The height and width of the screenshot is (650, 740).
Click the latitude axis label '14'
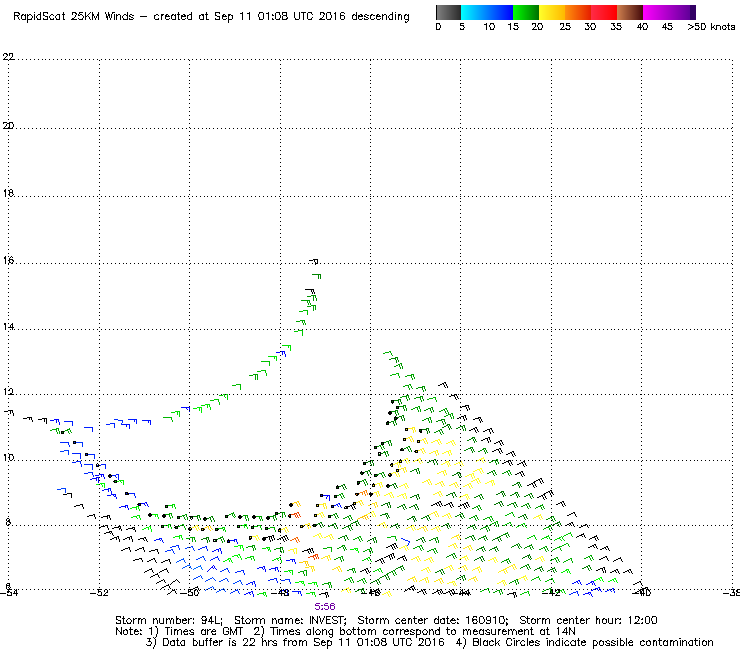[8, 327]
